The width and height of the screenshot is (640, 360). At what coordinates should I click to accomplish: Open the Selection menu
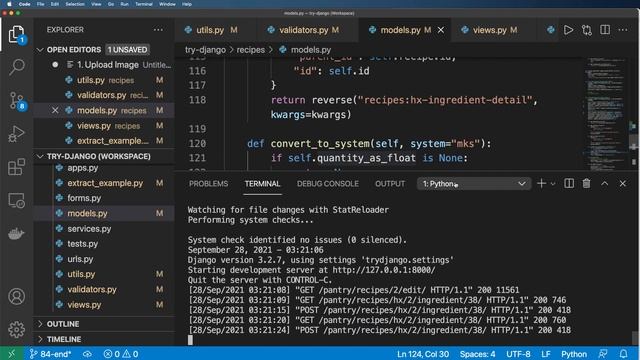75,4
